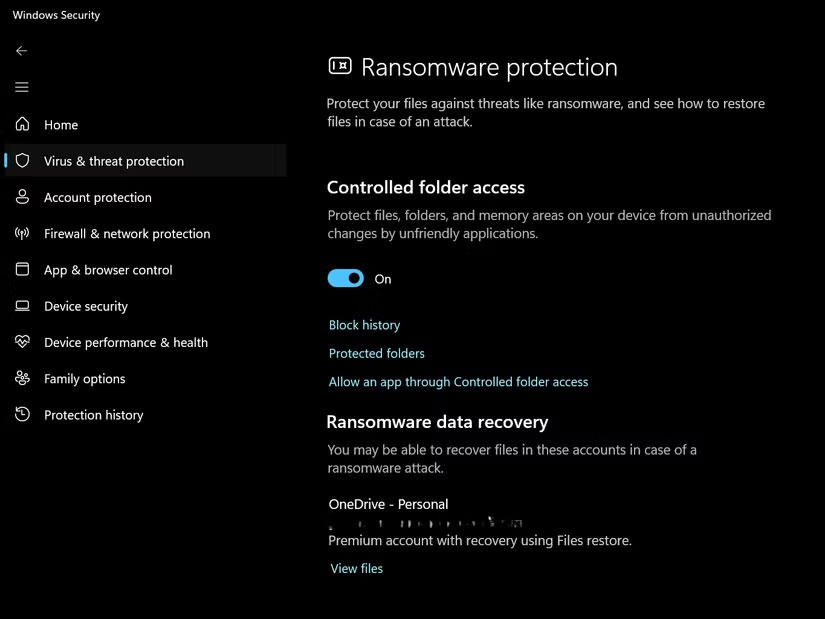
Task: Click the Ransomware protection header icon
Action: 339,65
